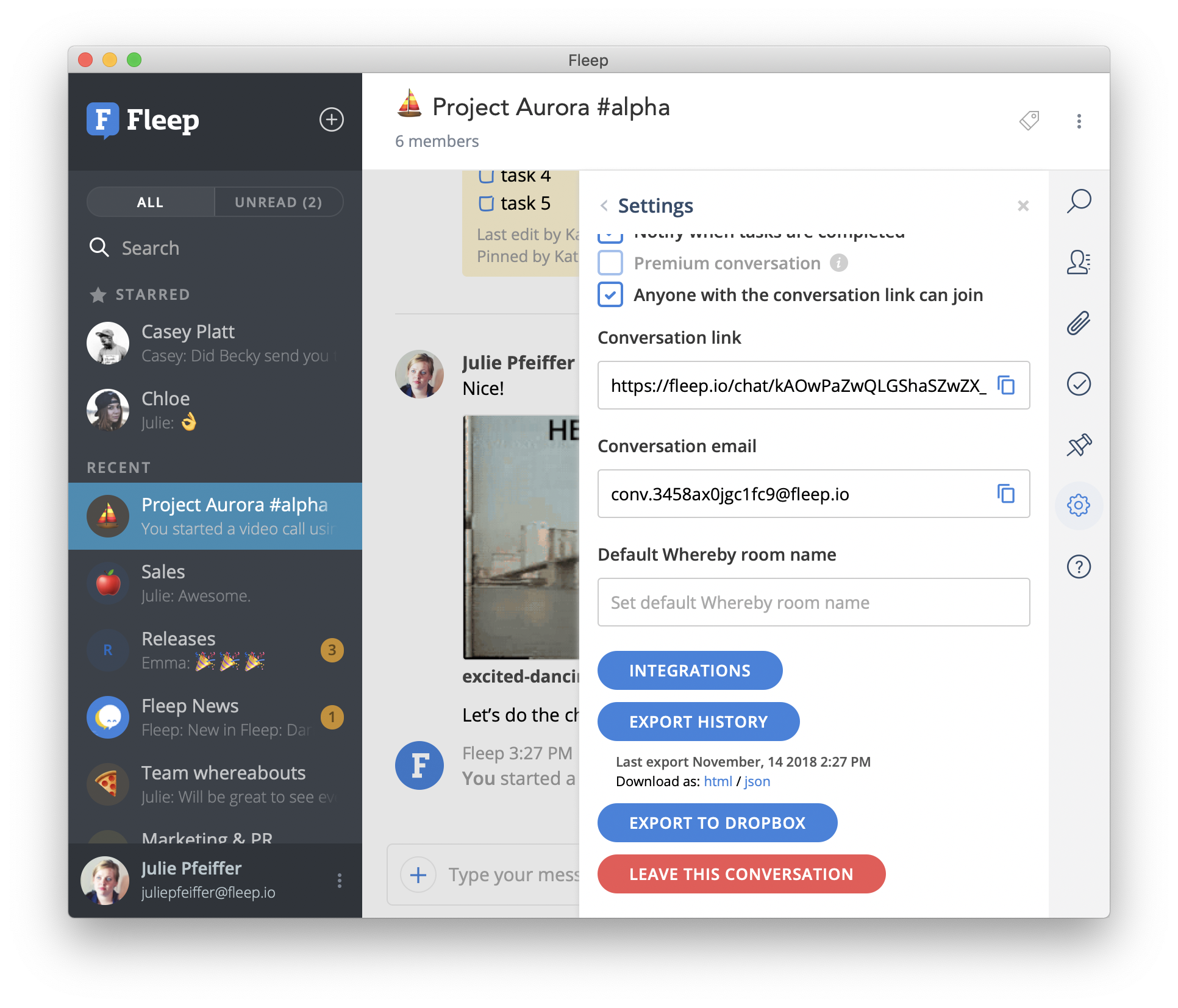
Task: Create a new conversation with plus icon
Action: (x=332, y=119)
